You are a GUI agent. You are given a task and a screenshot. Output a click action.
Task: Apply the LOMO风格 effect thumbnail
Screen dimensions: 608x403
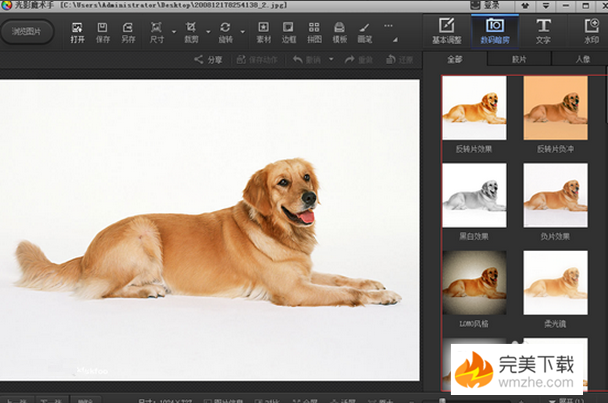[474, 282]
